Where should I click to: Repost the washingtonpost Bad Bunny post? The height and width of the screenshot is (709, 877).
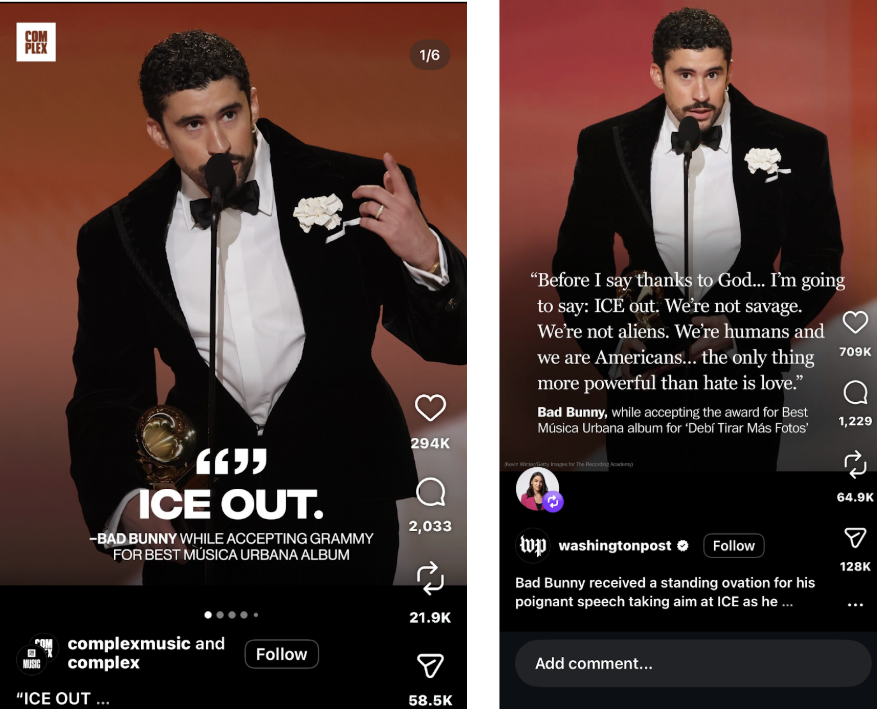click(855, 465)
